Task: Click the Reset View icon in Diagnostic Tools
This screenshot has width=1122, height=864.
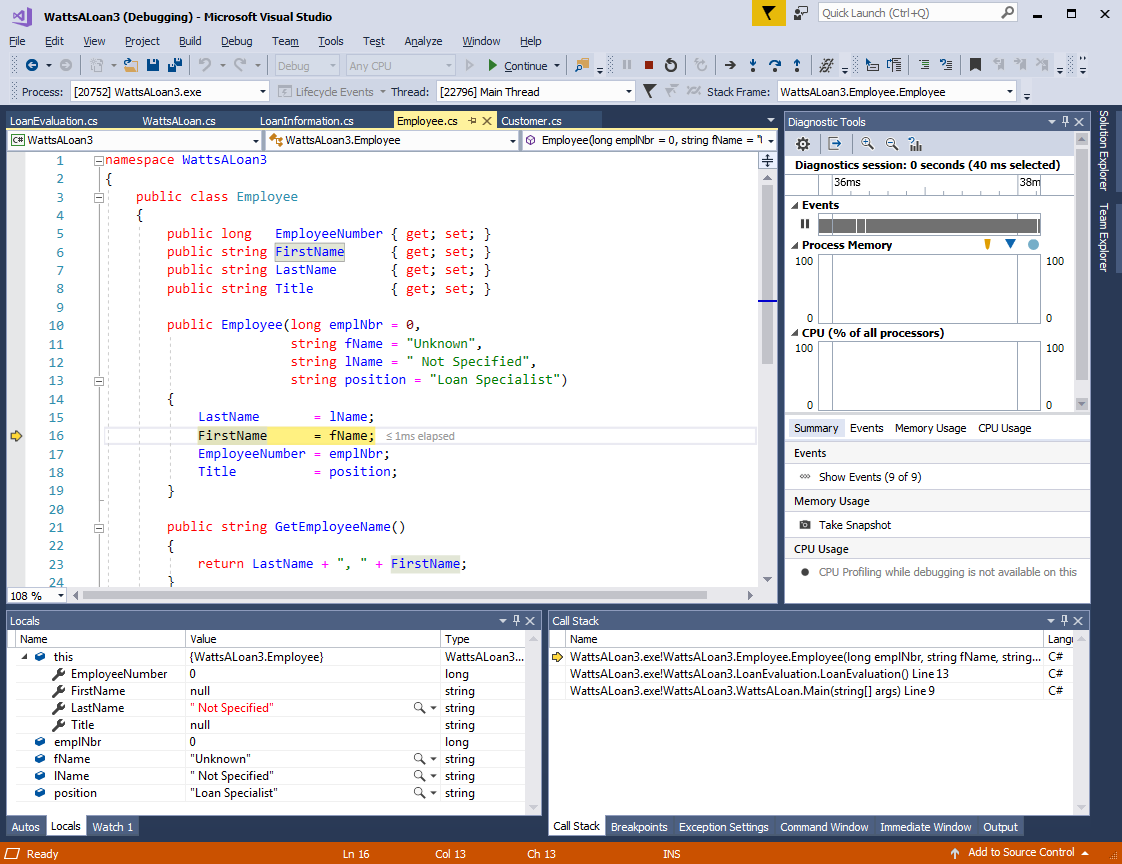Action: pyautogui.click(x=915, y=144)
